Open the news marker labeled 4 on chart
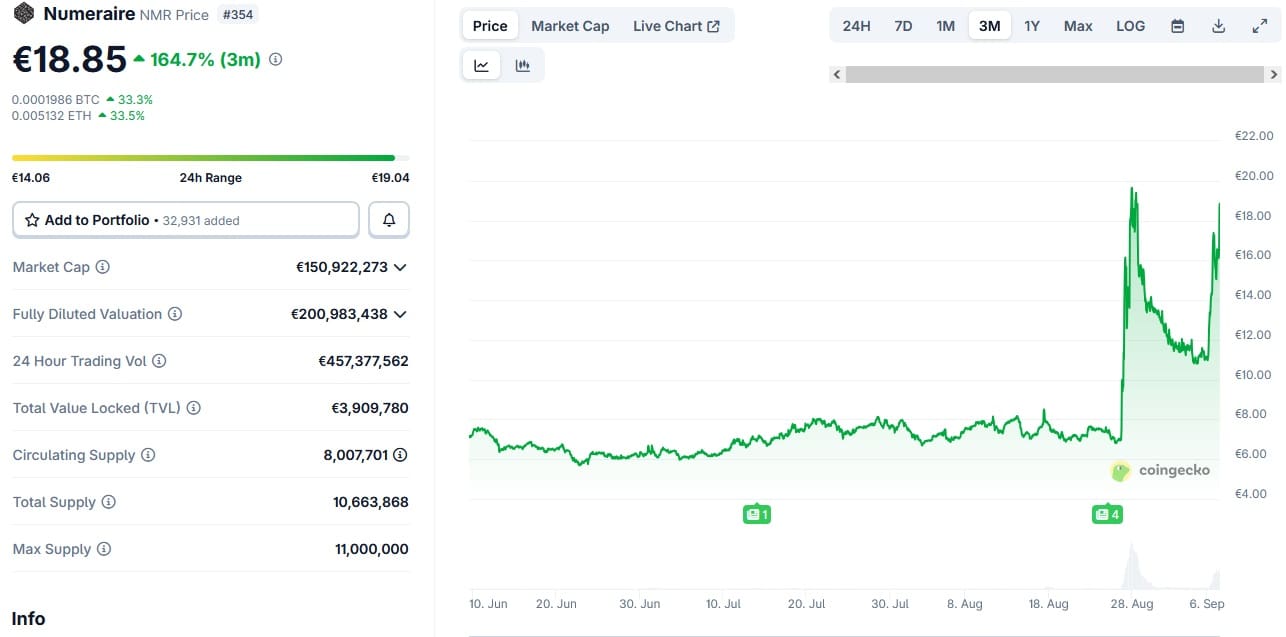The width and height of the screenshot is (1286, 637). coord(1107,515)
